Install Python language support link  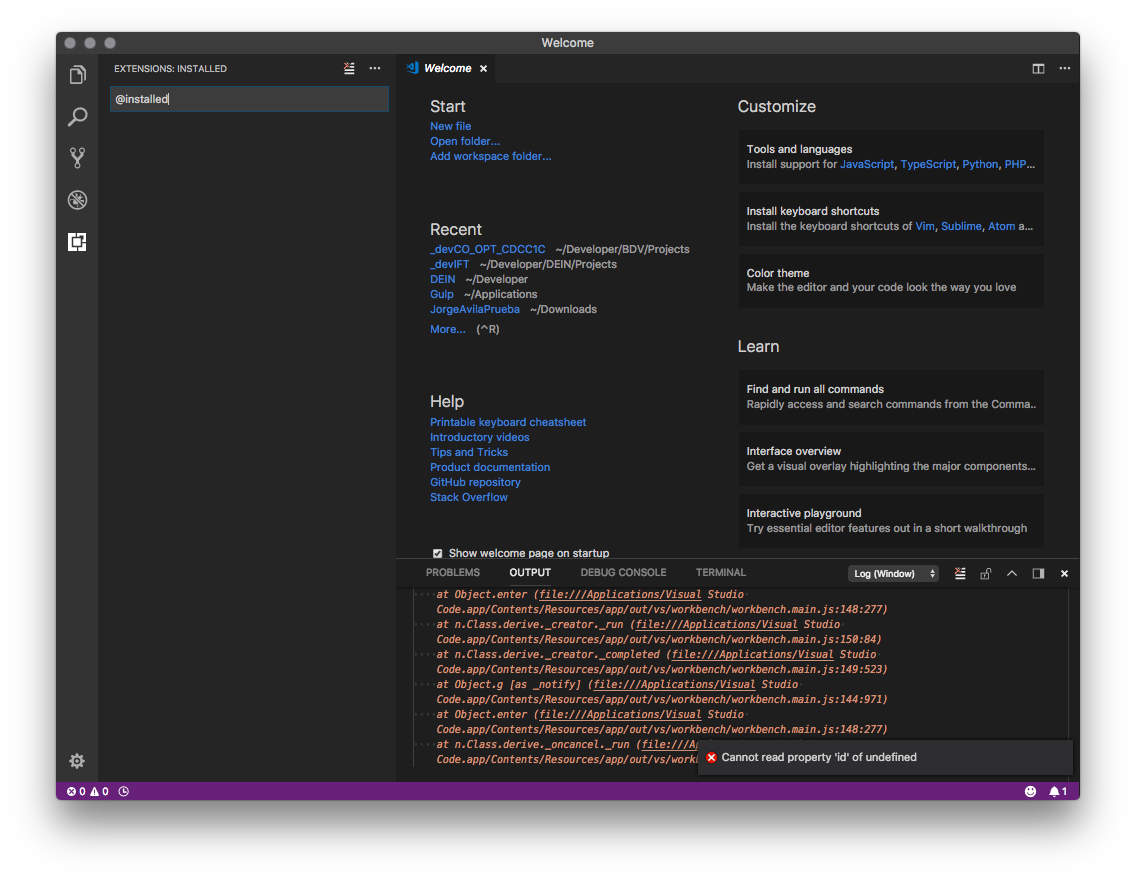point(980,164)
